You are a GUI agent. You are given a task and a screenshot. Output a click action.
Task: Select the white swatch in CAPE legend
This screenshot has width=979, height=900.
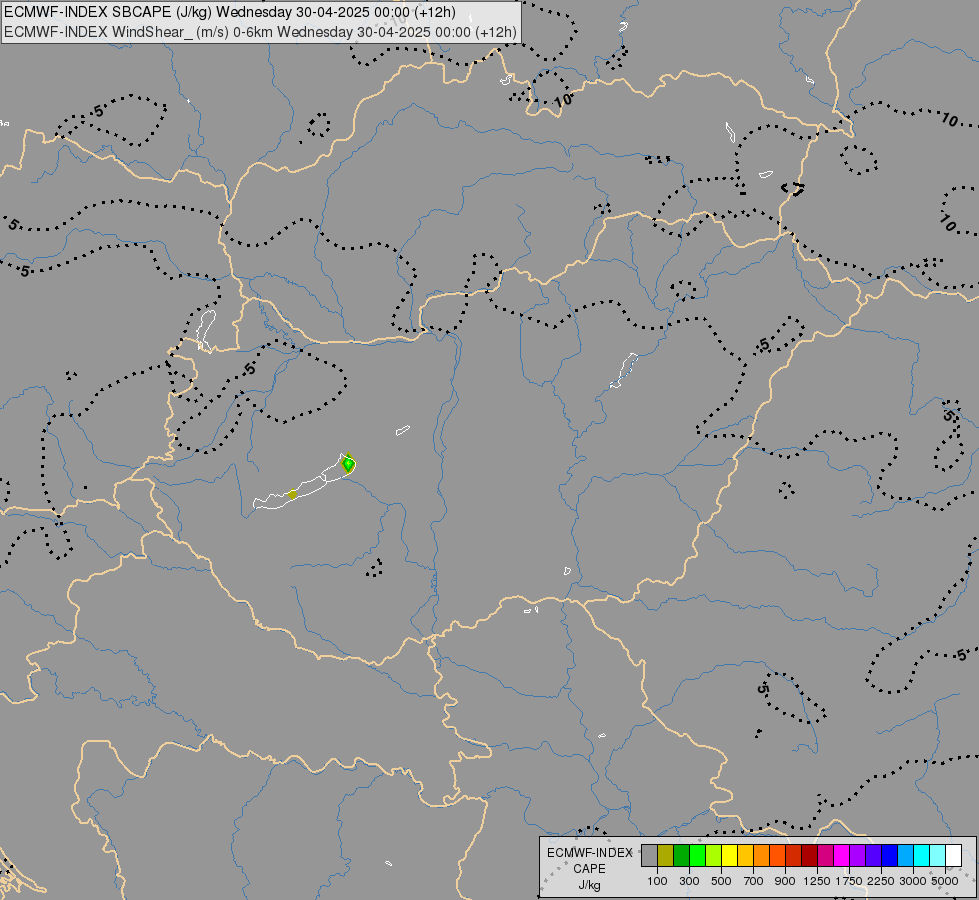[953, 855]
